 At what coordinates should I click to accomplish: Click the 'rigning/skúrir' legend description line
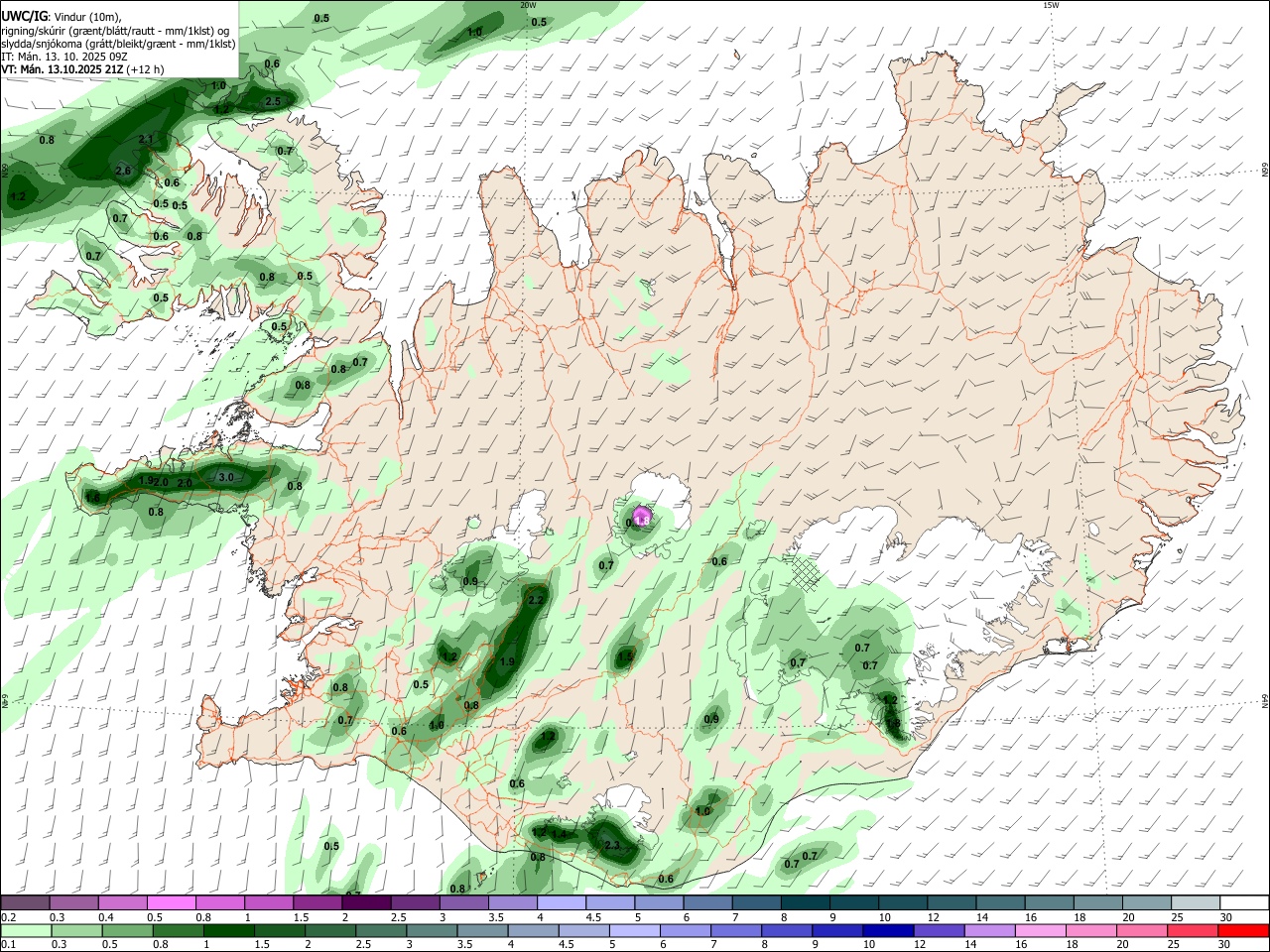point(115,31)
